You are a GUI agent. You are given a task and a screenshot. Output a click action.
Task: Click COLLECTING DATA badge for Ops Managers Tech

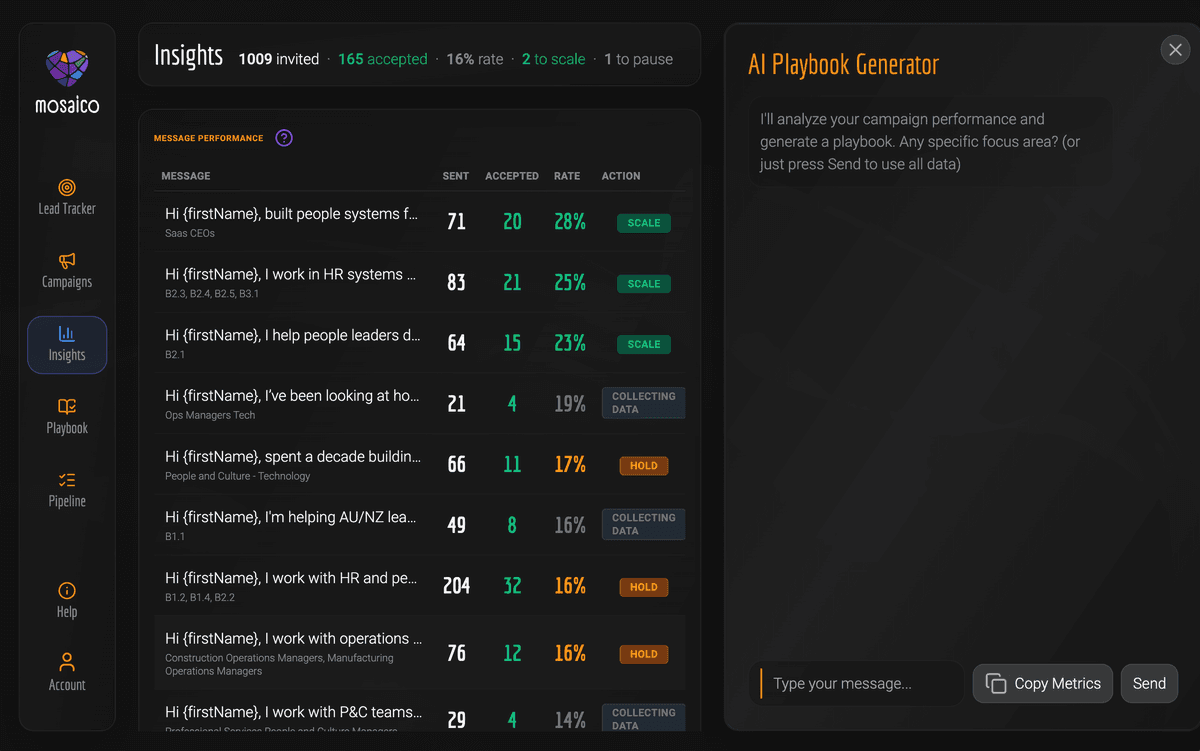(x=644, y=403)
